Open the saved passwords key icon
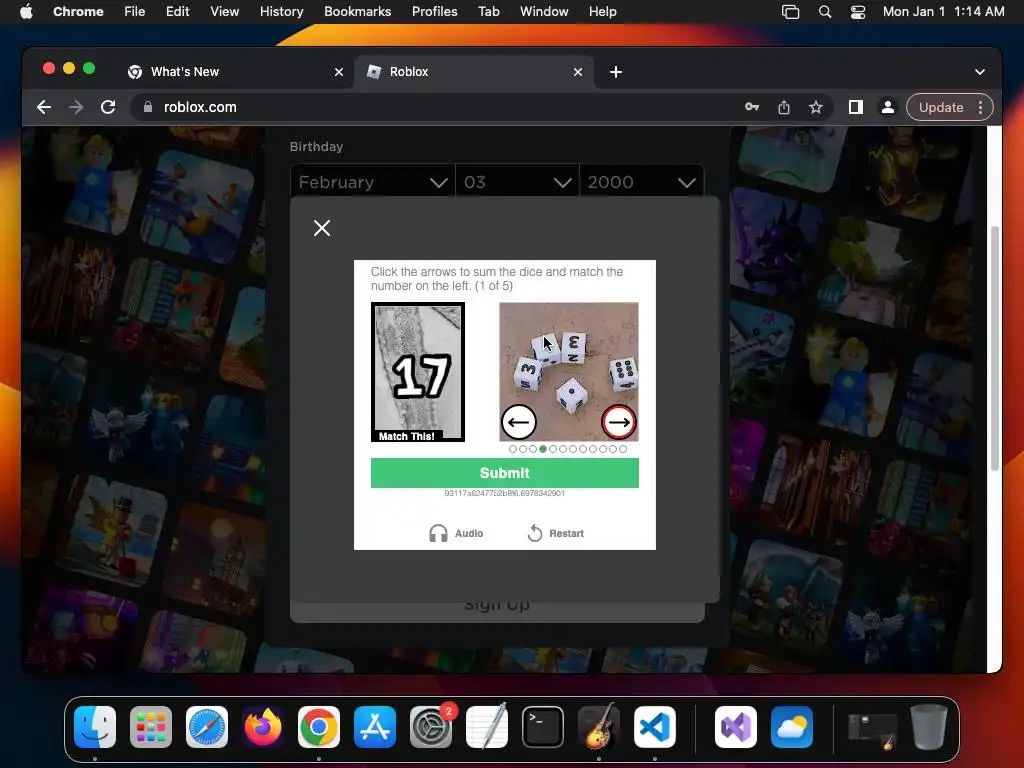Image resolution: width=1024 pixels, height=768 pixels. [x=752, y=107]
